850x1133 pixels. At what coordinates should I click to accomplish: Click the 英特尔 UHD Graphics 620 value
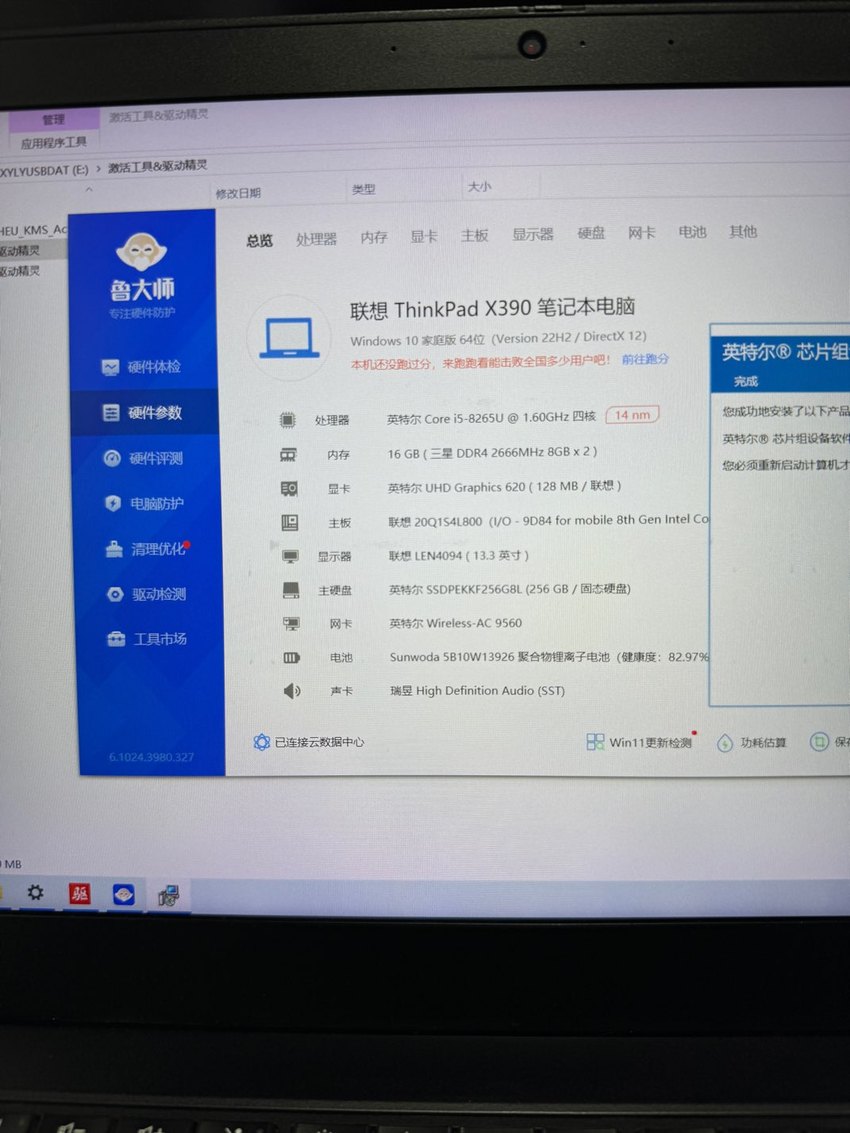pos(505,487)
